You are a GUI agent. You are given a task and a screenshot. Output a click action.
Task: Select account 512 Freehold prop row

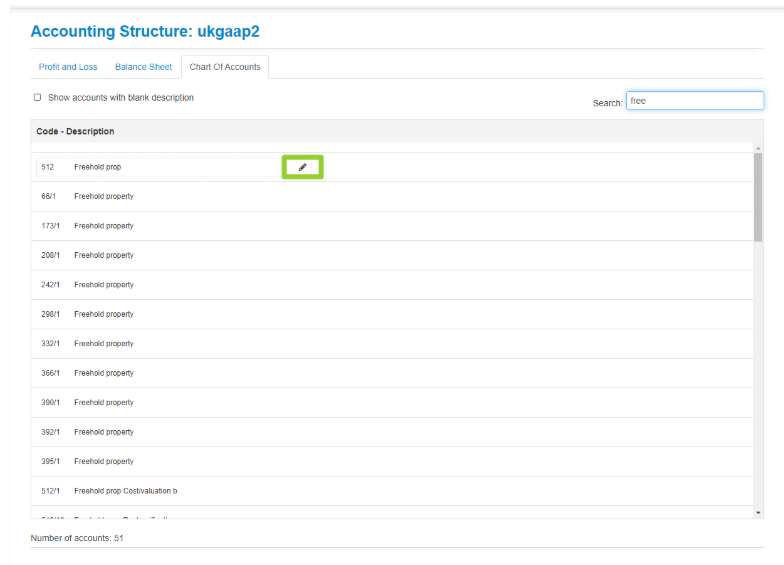tap(98, 167)
